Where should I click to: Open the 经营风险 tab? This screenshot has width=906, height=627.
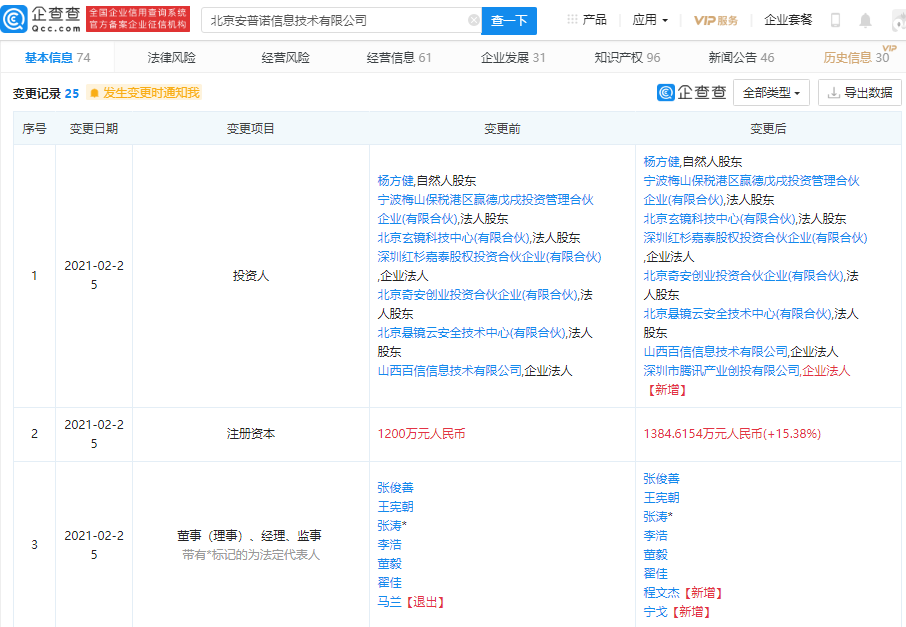coord(285,58)
